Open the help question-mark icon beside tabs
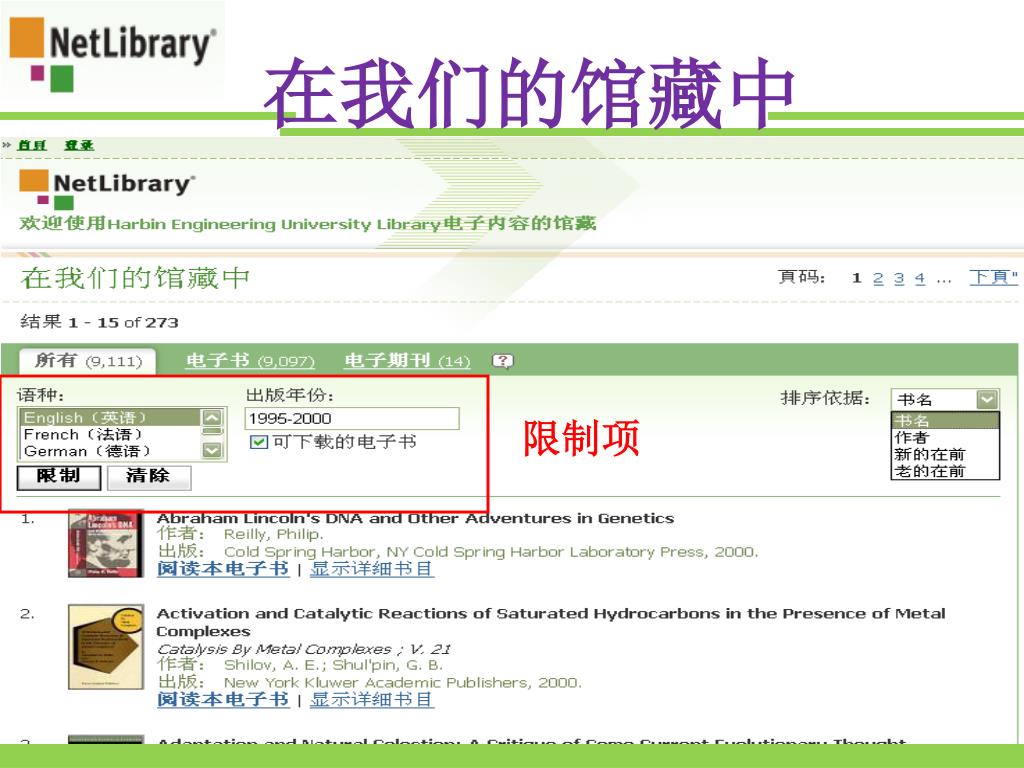Screen dimensions: 1024x768 point(502,360)
